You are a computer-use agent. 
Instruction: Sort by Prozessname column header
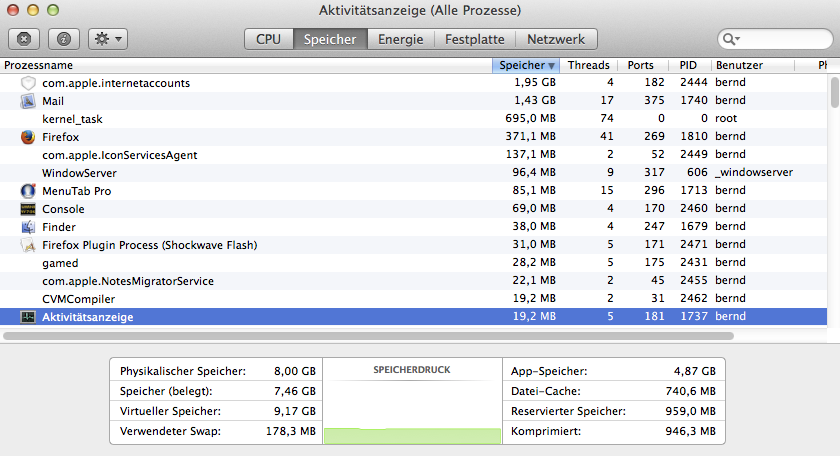(x=245, y=65)
